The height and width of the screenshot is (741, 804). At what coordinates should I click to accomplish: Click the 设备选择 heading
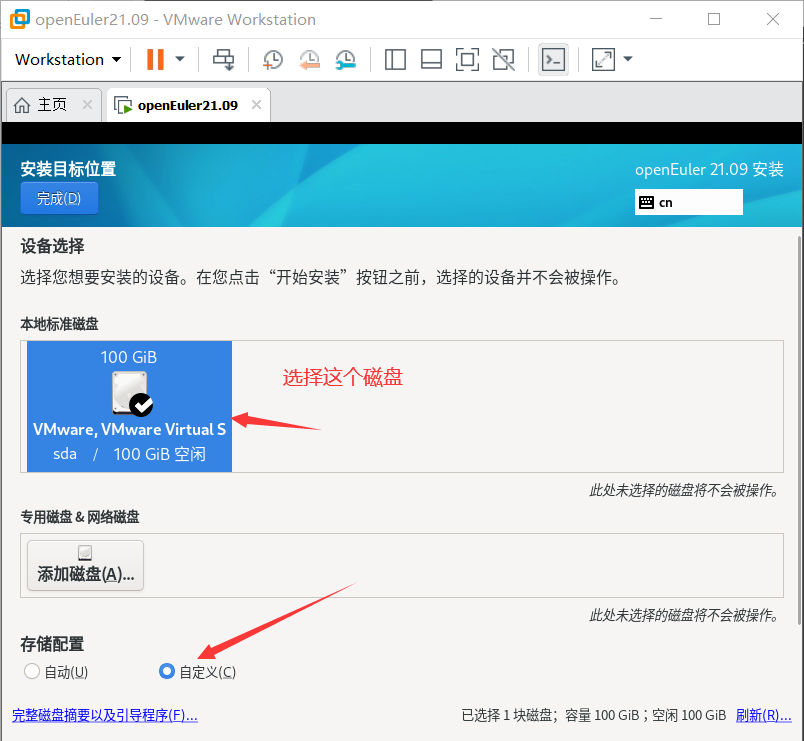(52, 246)
